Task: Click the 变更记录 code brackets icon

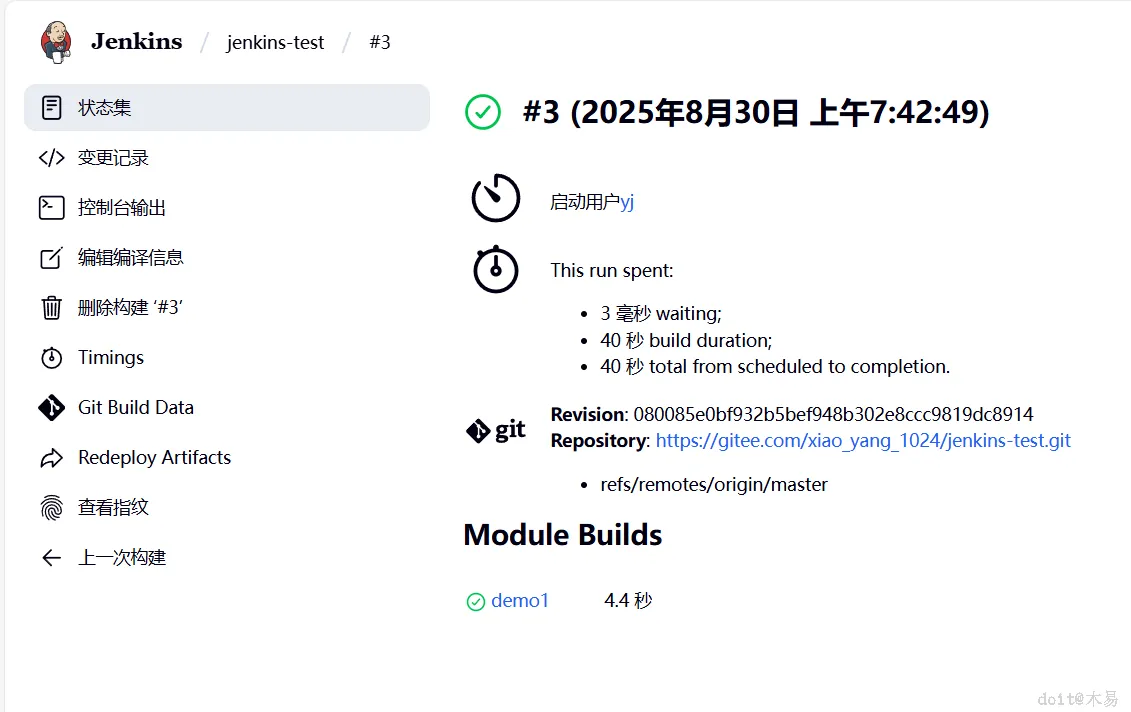Action: coord(51,158)
